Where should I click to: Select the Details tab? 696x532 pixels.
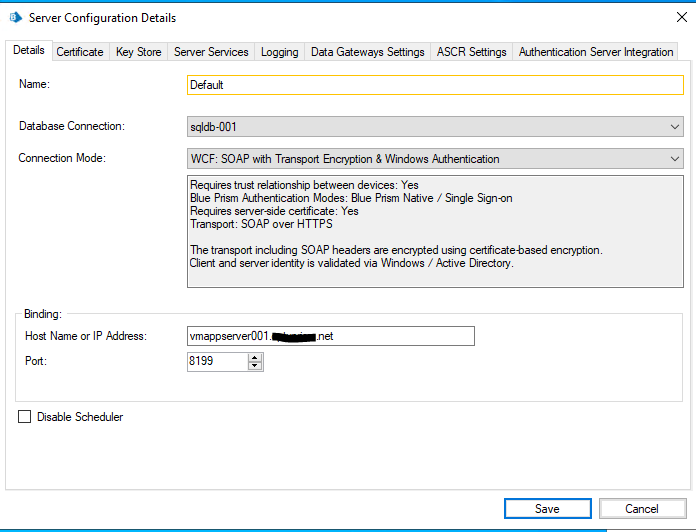pyautogui.click(x=29, y=51)
